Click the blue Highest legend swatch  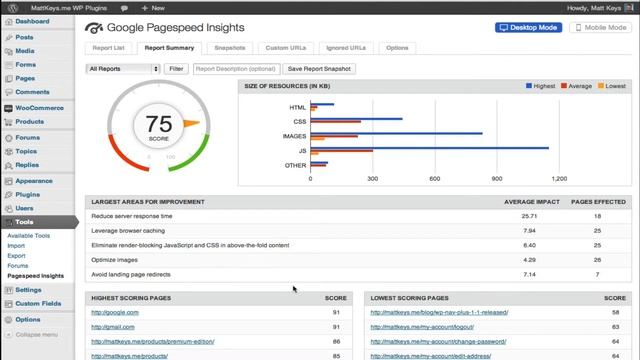point(529,86)
